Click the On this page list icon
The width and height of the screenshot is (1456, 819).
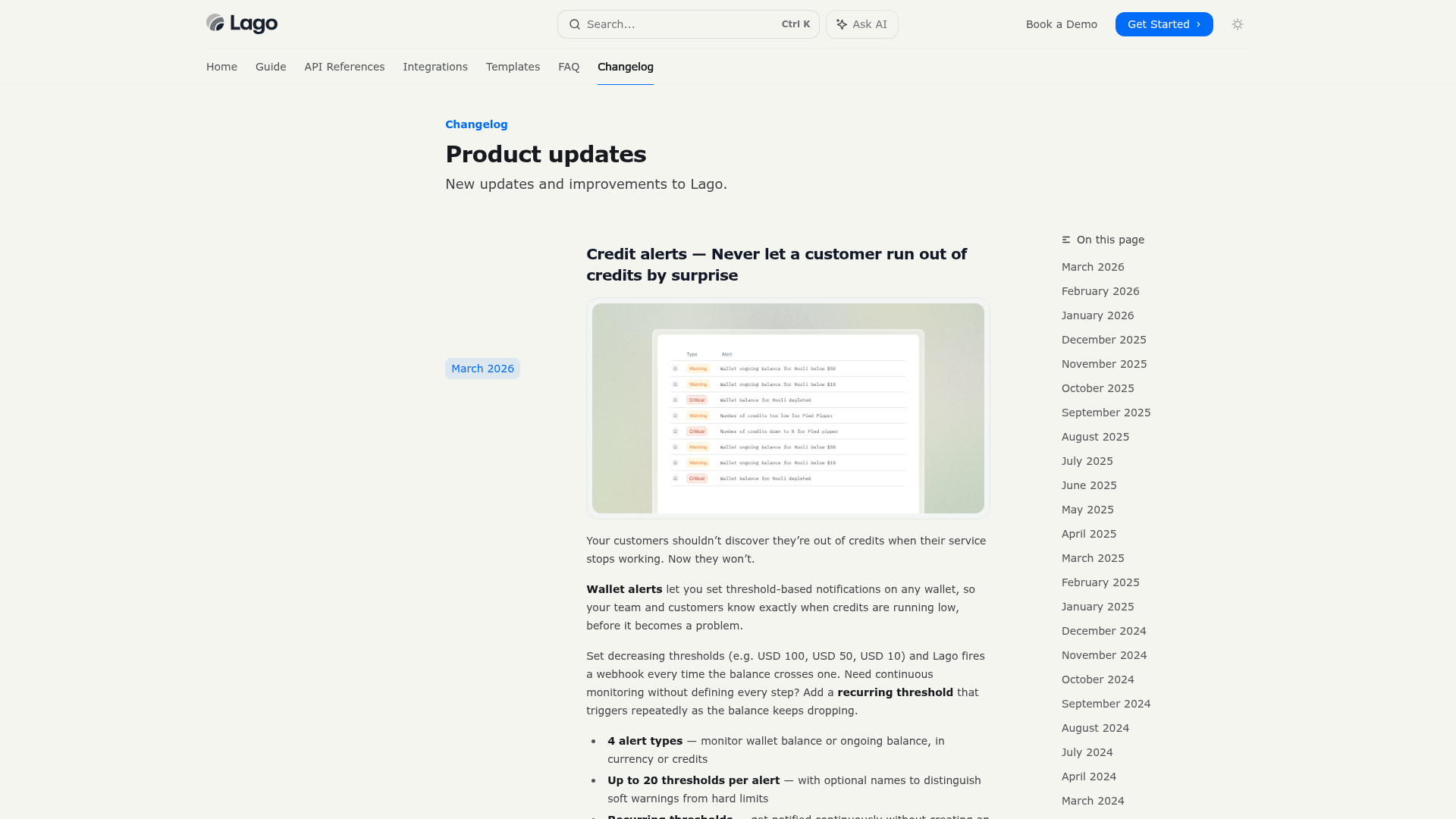pyautogui.click(x=1066, y=240)
